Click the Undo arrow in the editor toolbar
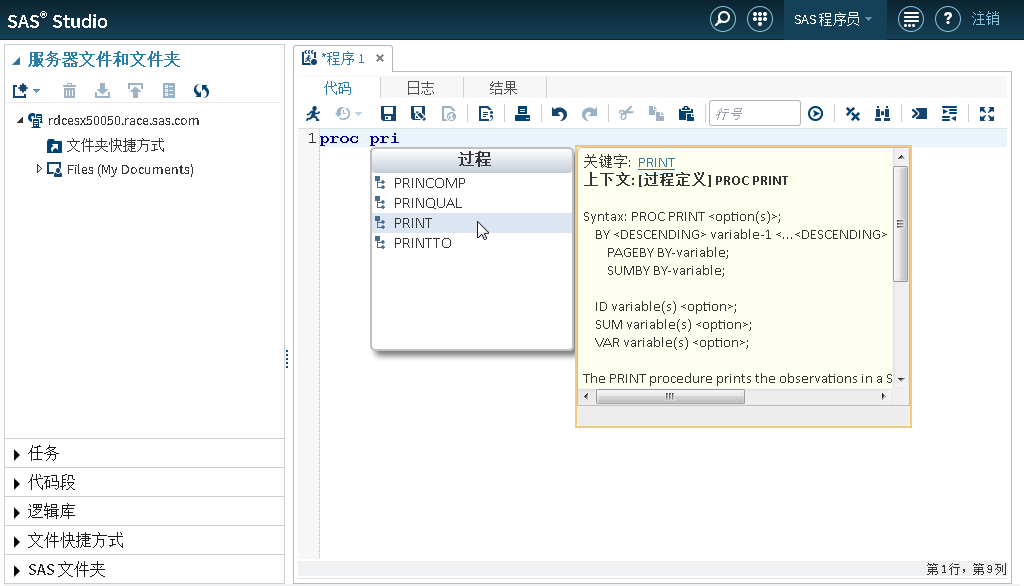This screenshot has height=586, width=1024. pos(559,114)
